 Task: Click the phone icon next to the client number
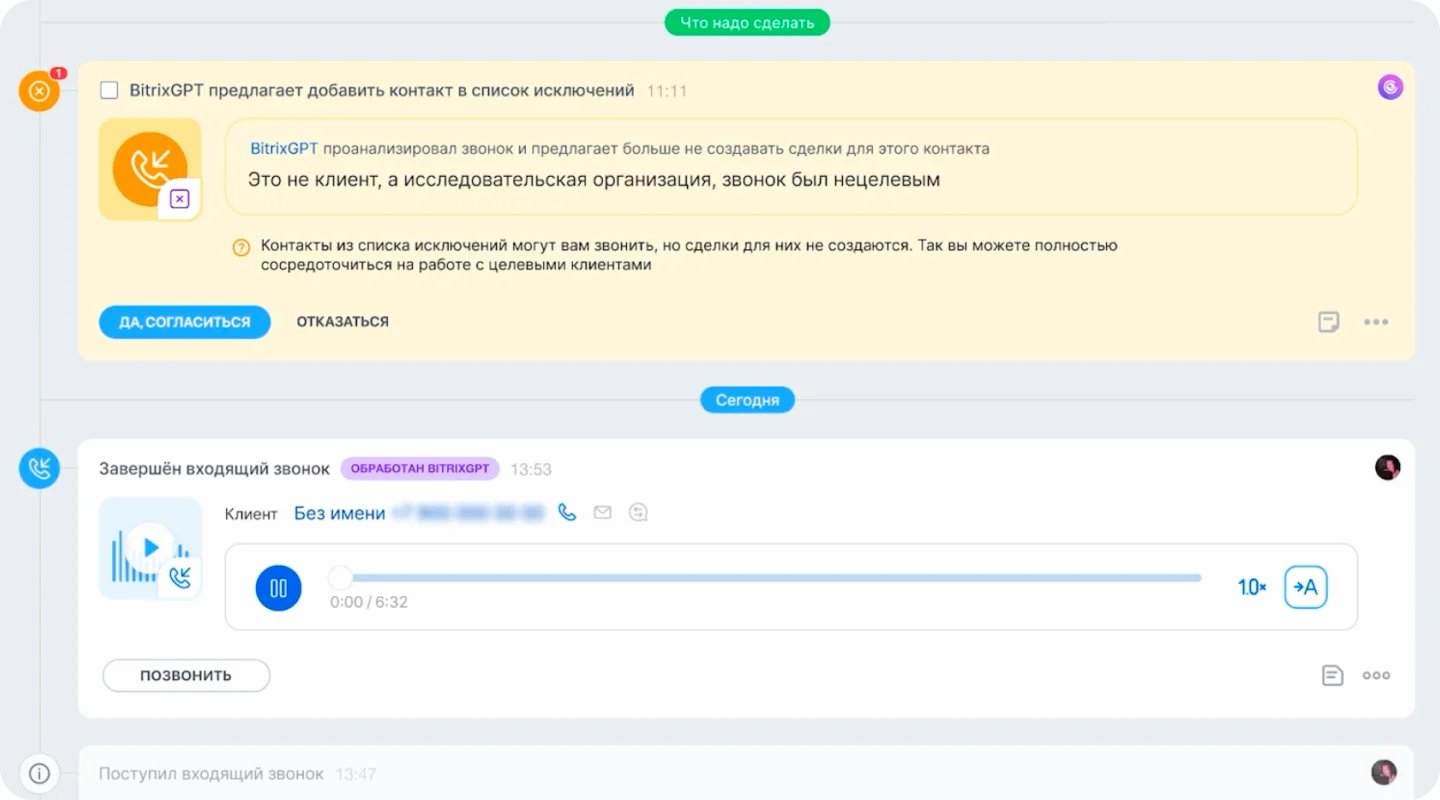coord(567,512)
